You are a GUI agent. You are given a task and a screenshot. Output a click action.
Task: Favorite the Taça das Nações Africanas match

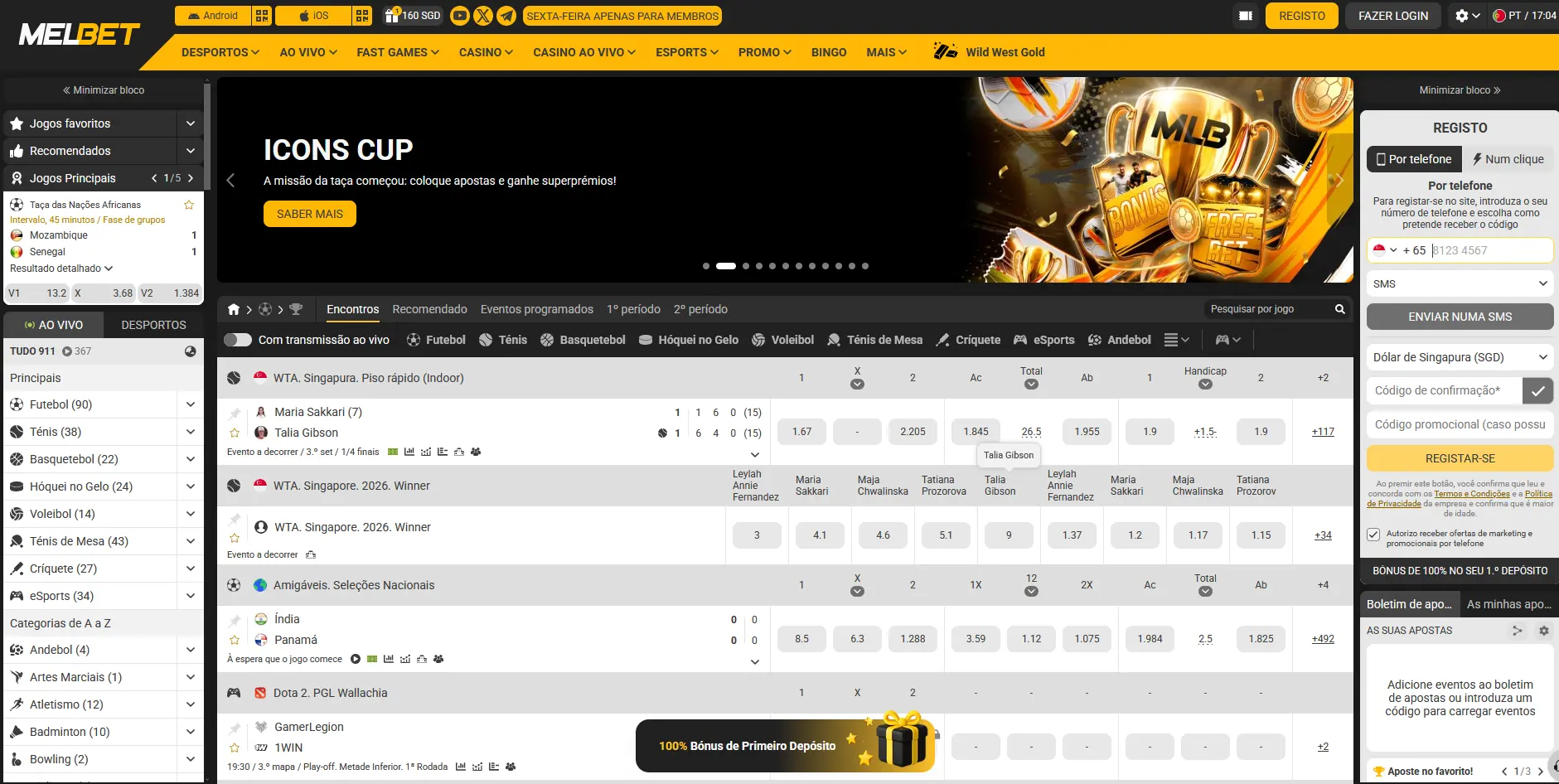pos(189,205)
